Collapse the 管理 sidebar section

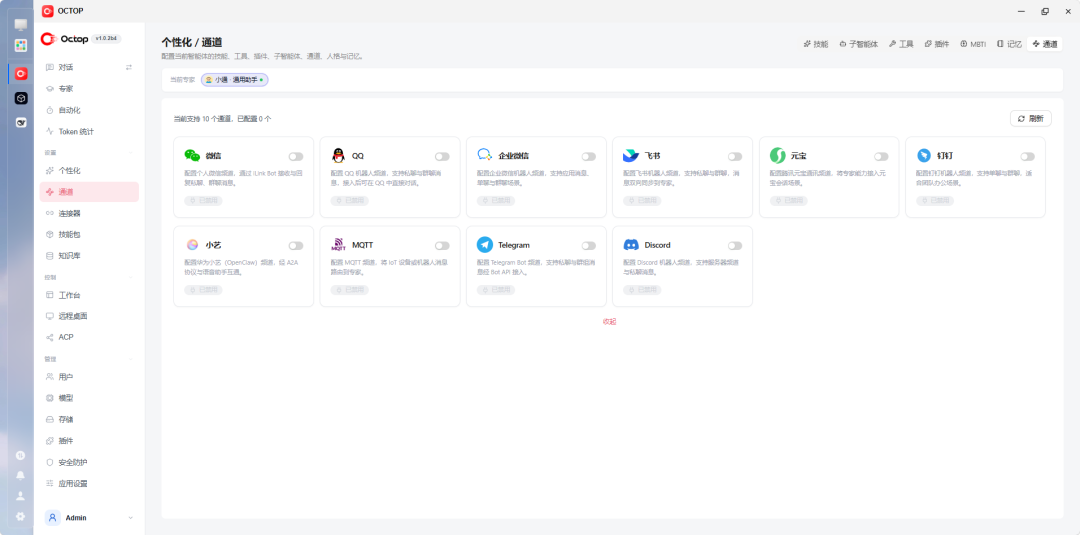(131, 359)
